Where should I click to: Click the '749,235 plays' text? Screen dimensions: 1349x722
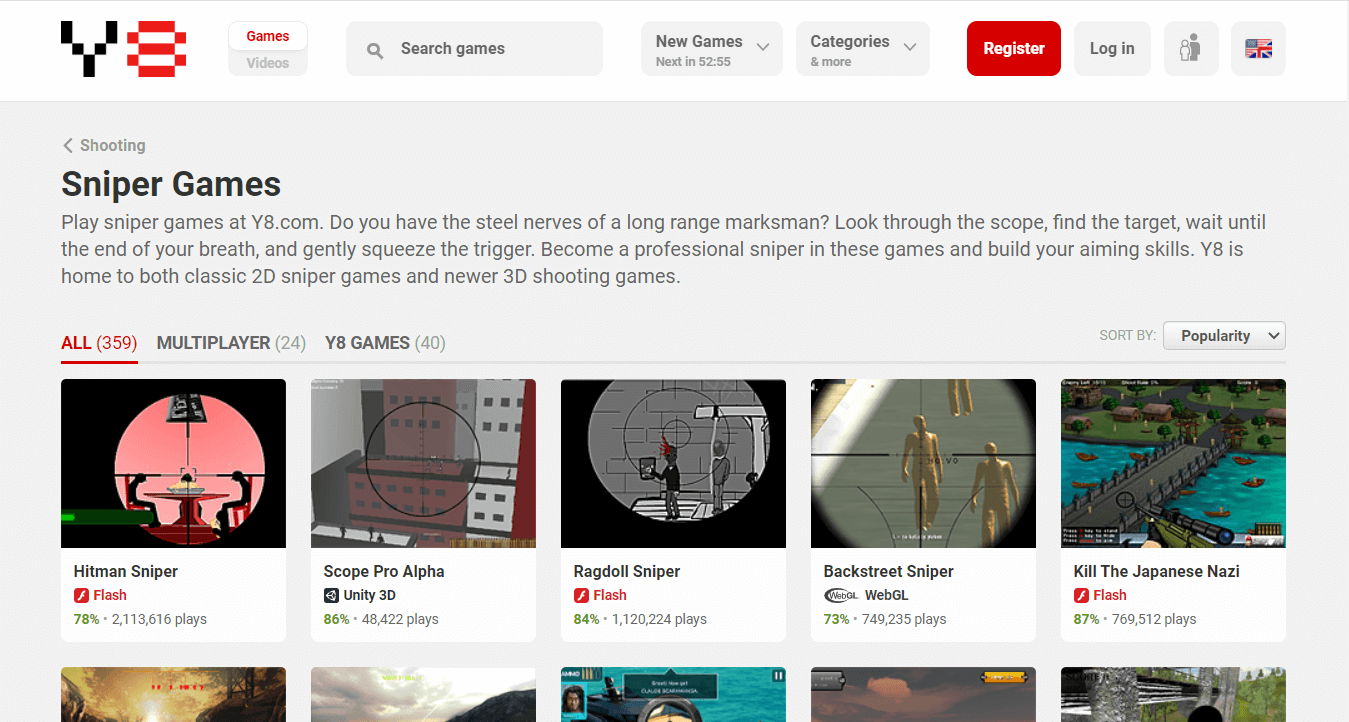pyautogui.click(x=904, y=619)
